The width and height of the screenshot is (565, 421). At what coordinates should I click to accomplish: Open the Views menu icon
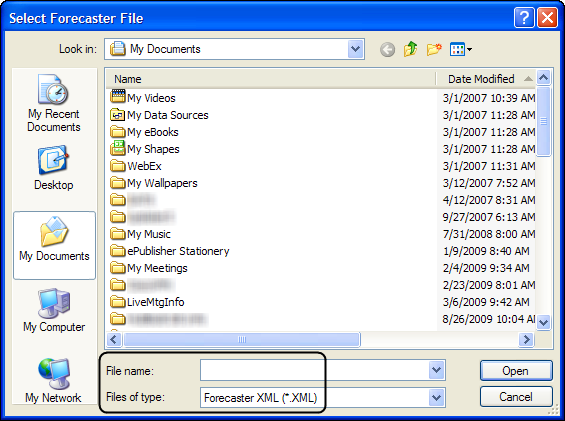[x=461, y=49]
